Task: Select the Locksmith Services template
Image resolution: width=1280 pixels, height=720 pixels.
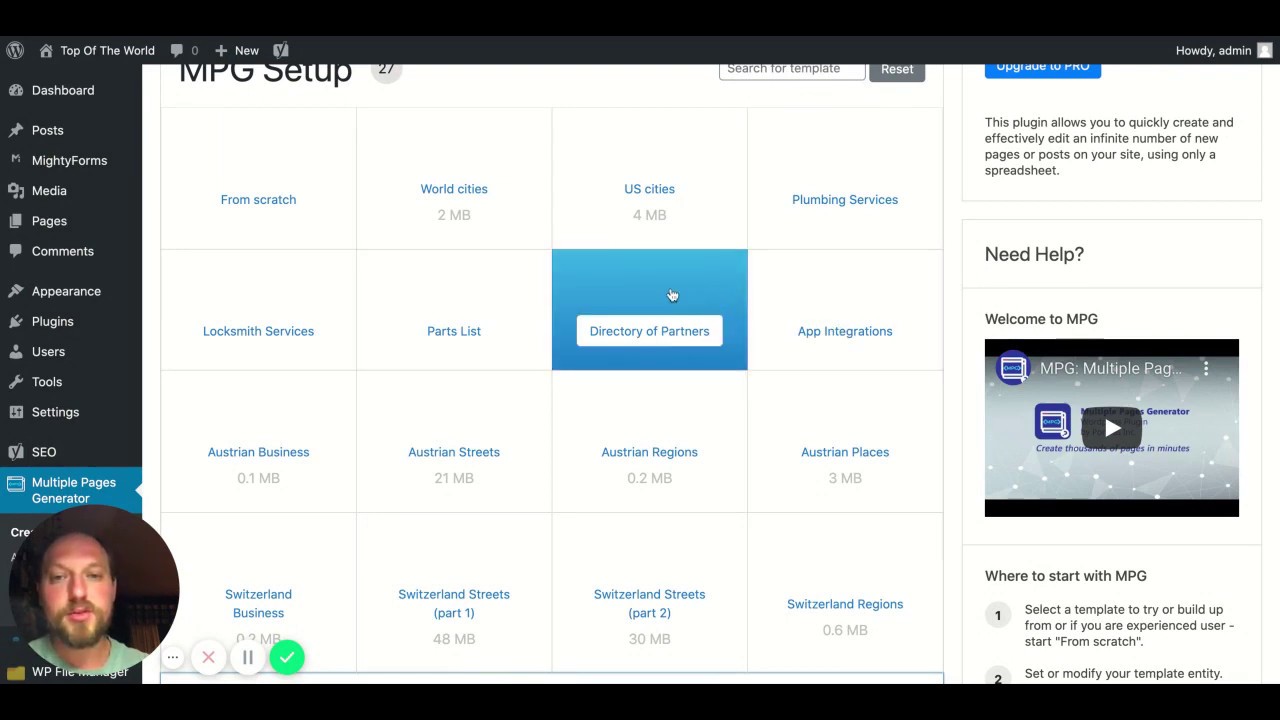Action: [x=258, y=331]
